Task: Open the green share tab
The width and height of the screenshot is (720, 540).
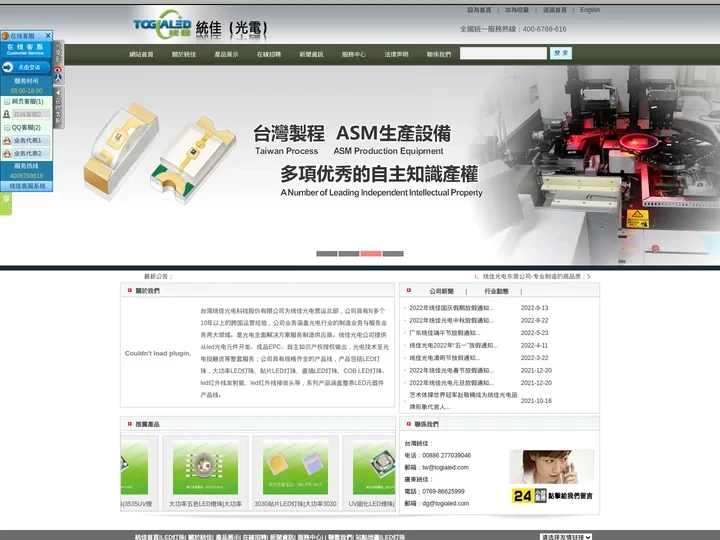Action: coord(6,203)
